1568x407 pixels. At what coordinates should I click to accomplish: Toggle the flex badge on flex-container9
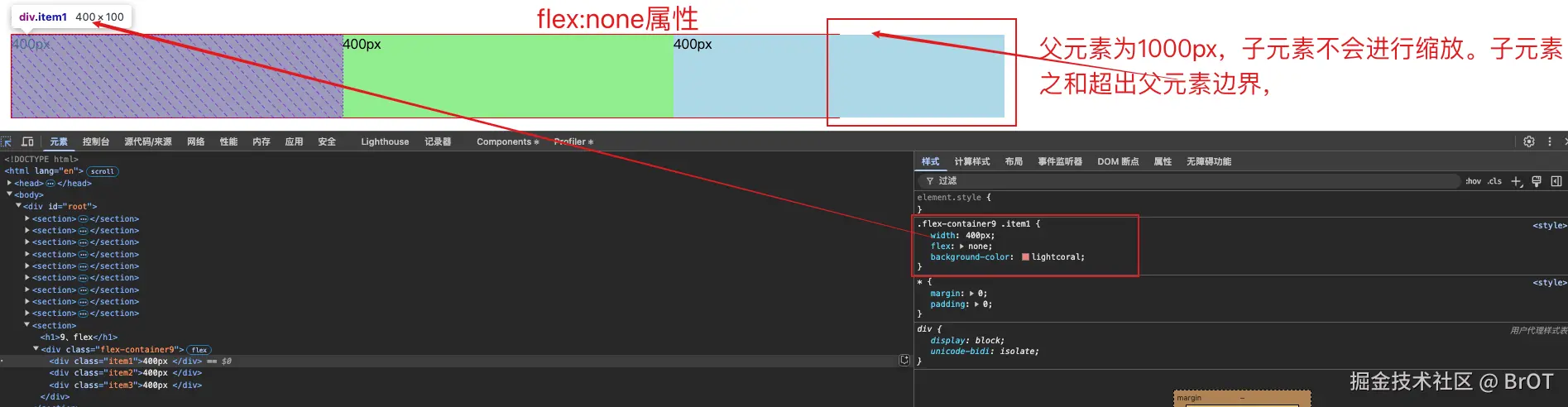click(199, 350)
